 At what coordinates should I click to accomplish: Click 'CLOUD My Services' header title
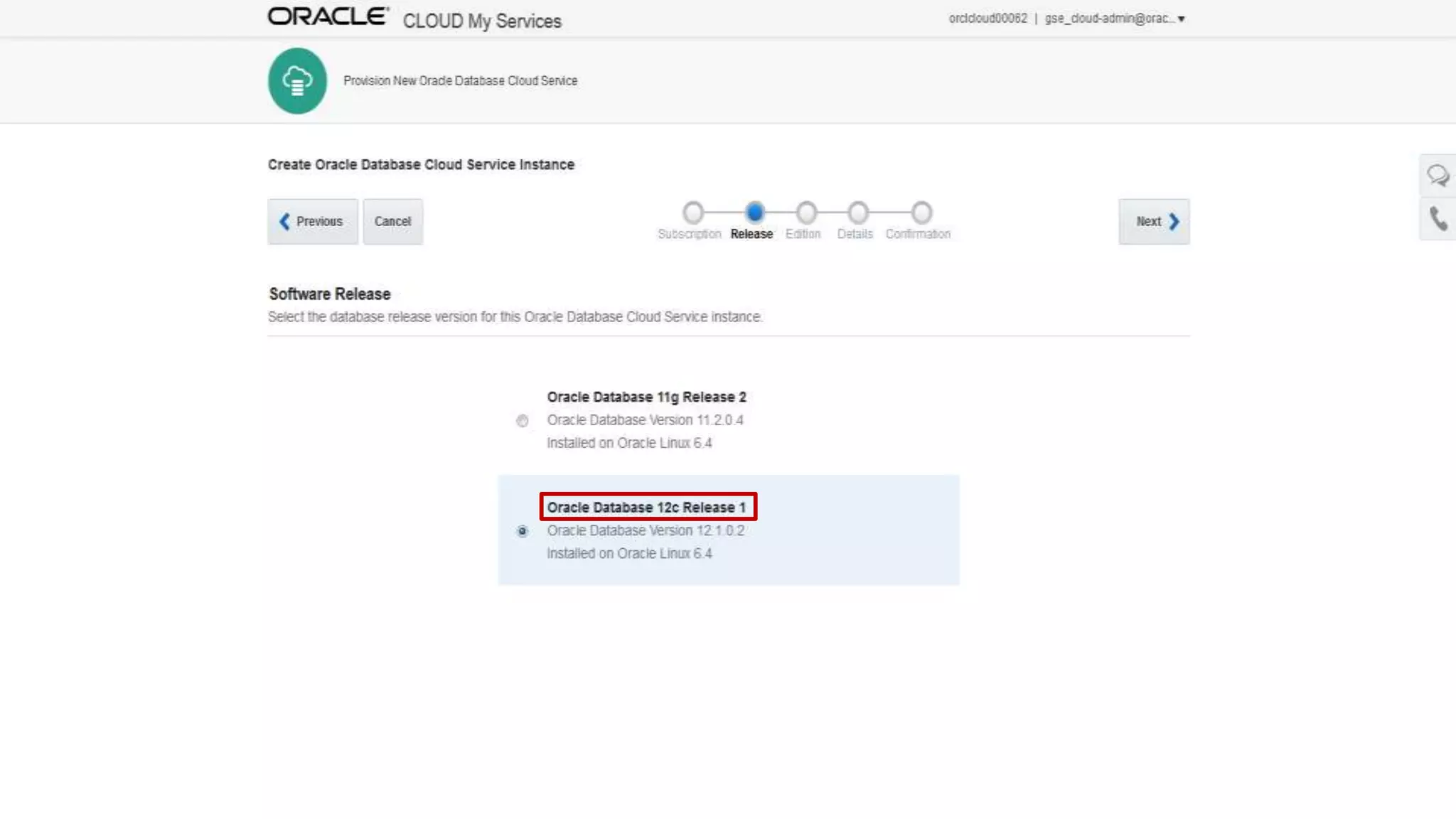482,21
